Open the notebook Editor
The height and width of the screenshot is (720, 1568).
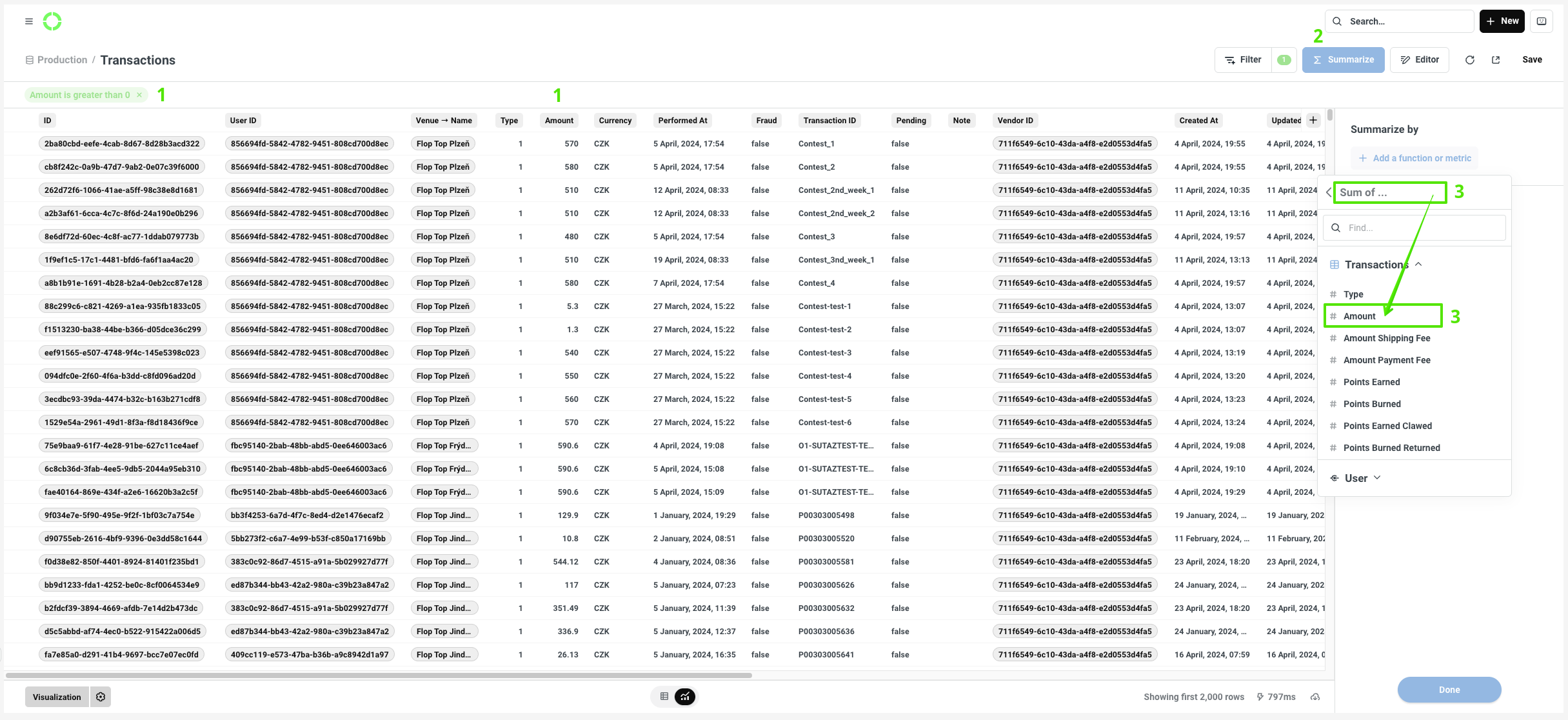click(1420, 59)
